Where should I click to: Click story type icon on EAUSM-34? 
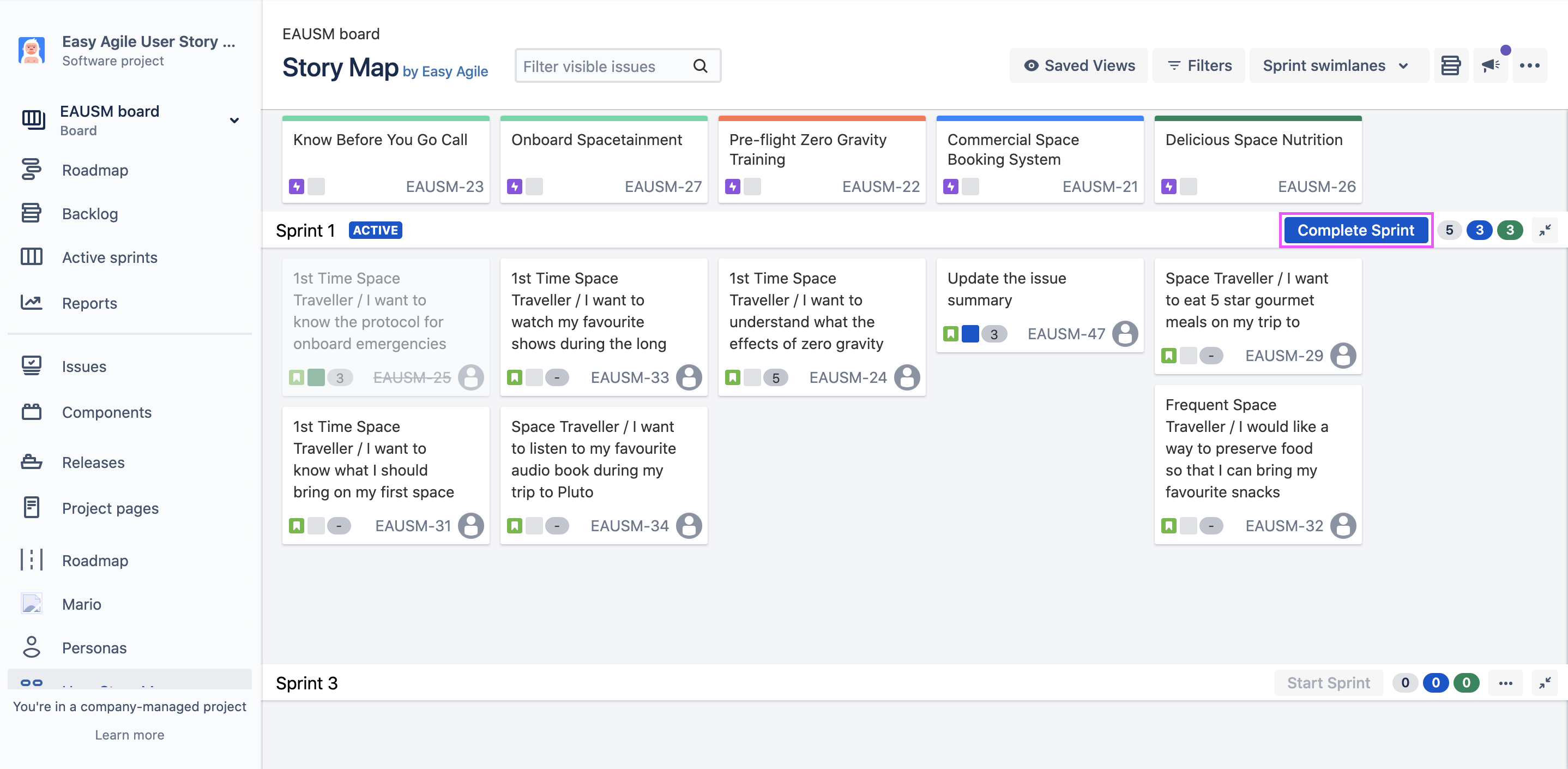point(514,525)
